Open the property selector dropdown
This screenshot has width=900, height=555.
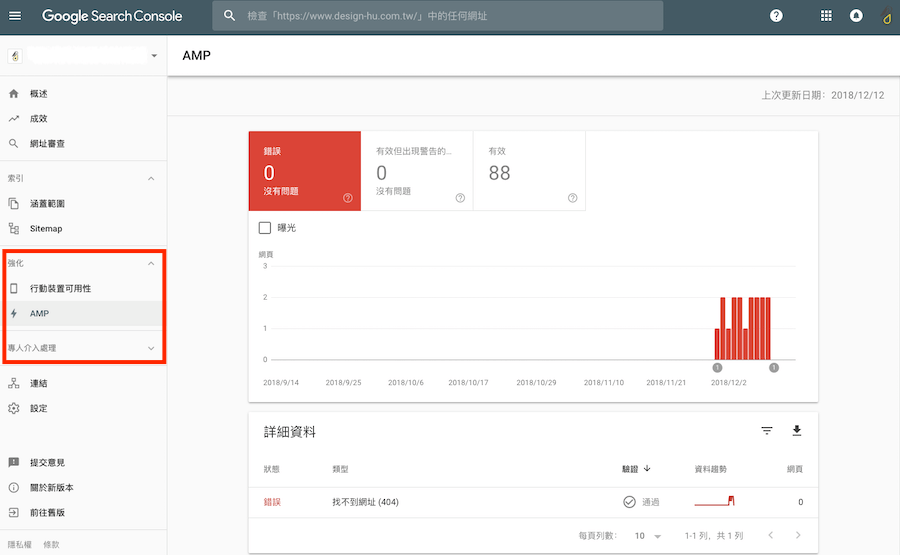(x=154, y=56)
